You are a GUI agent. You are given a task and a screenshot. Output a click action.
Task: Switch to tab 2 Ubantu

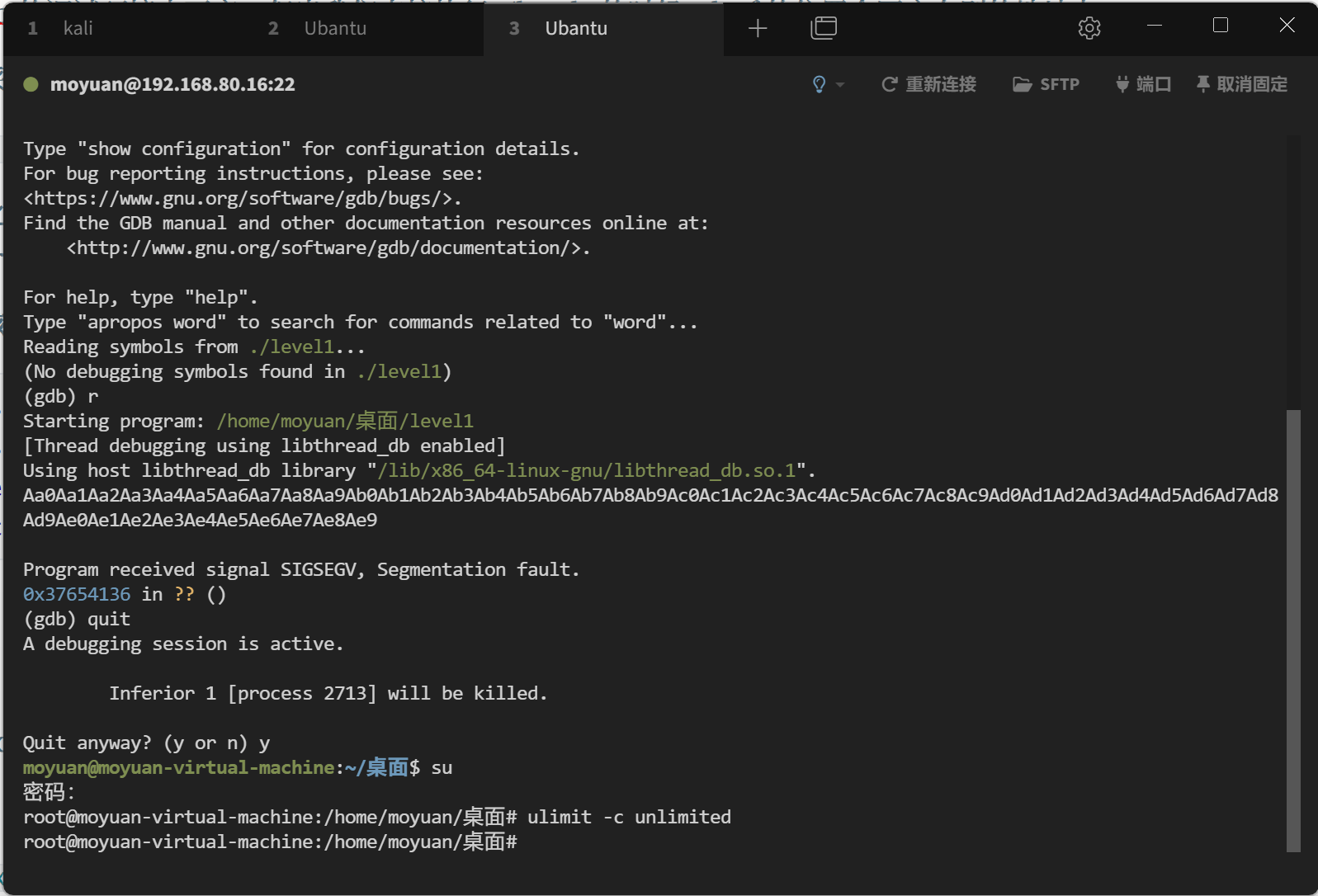pyautogui.click(x=334, y=29)
